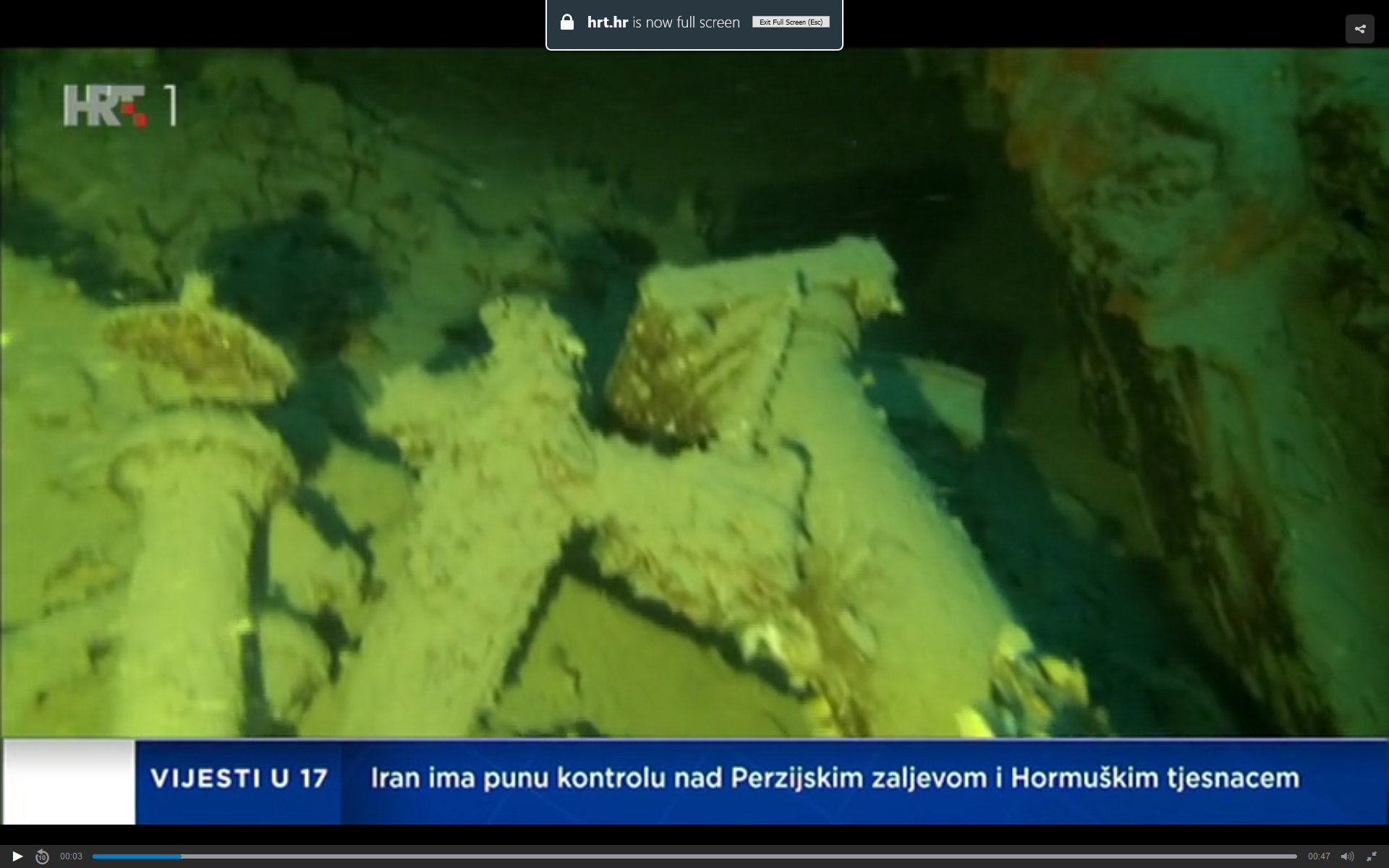
Task: Seek to the middle of the progress bar
Action: tap(694, 856)
